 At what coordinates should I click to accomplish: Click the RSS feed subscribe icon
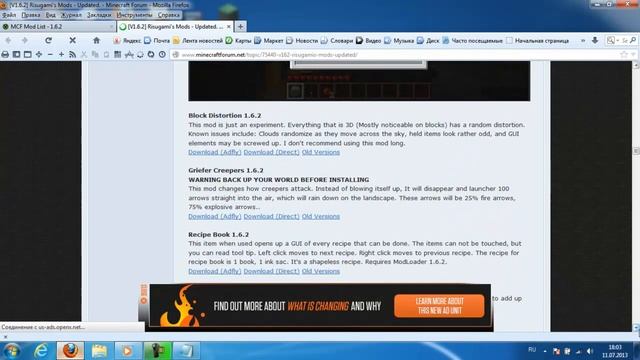pos(73,54)
